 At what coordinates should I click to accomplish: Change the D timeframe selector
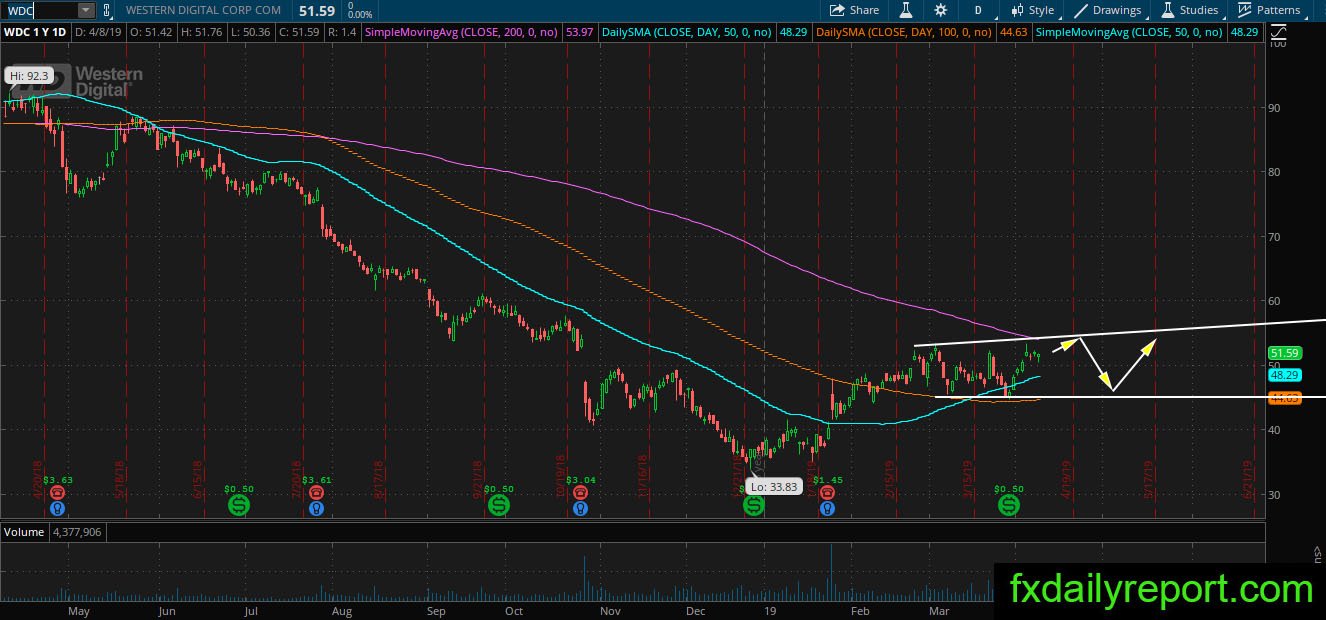978,10
